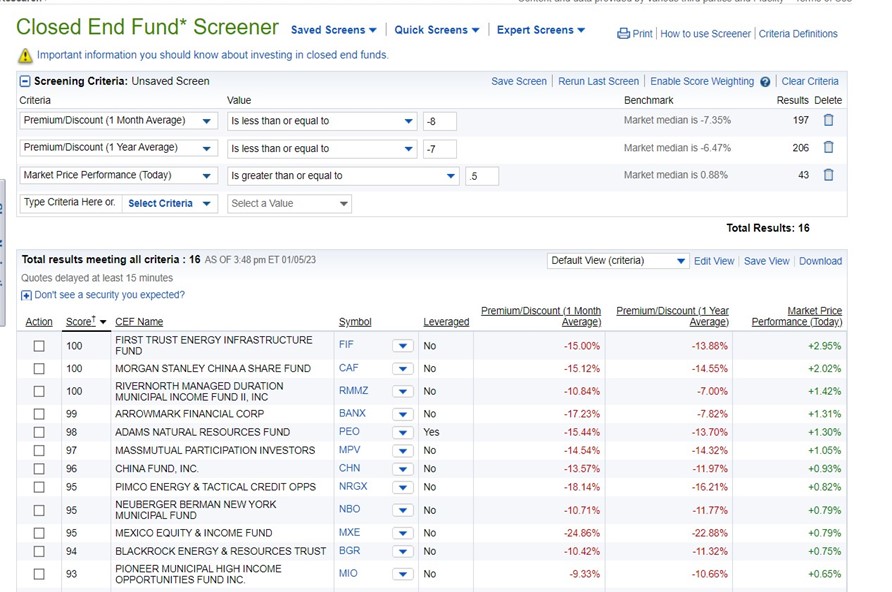The width and height of the screenshot is (892, 592).
Task: Open the Quick Screens menu
Action: 437,30
